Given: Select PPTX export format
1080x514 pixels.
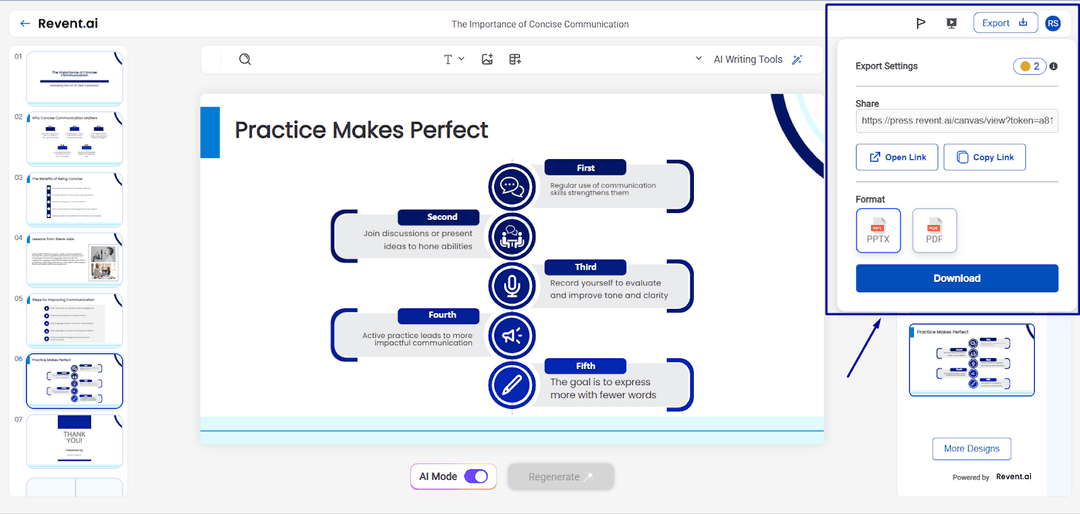Looking at the screenshot, I should (878, 230).
